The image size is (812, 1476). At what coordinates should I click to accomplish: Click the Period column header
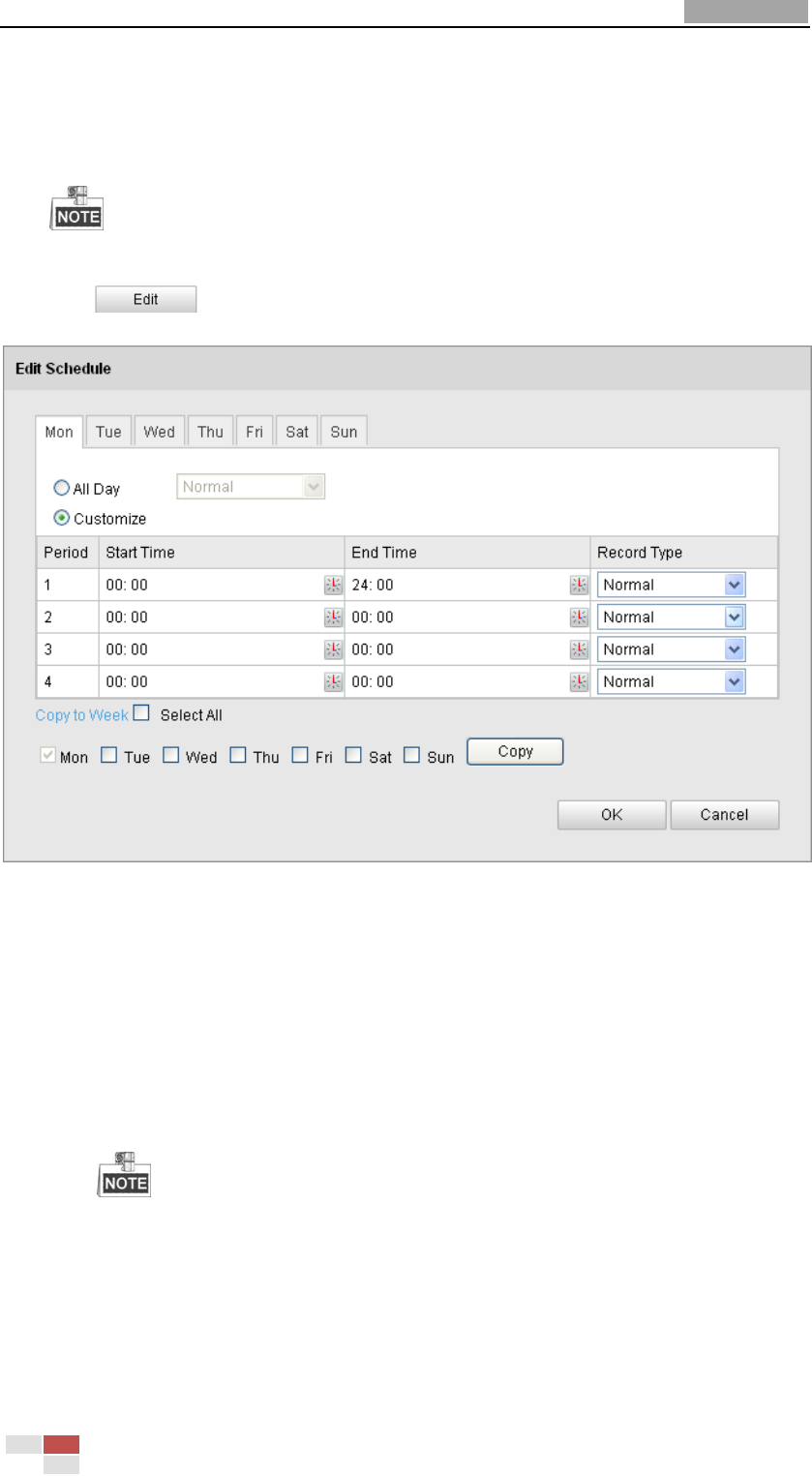tap(67, 553)
